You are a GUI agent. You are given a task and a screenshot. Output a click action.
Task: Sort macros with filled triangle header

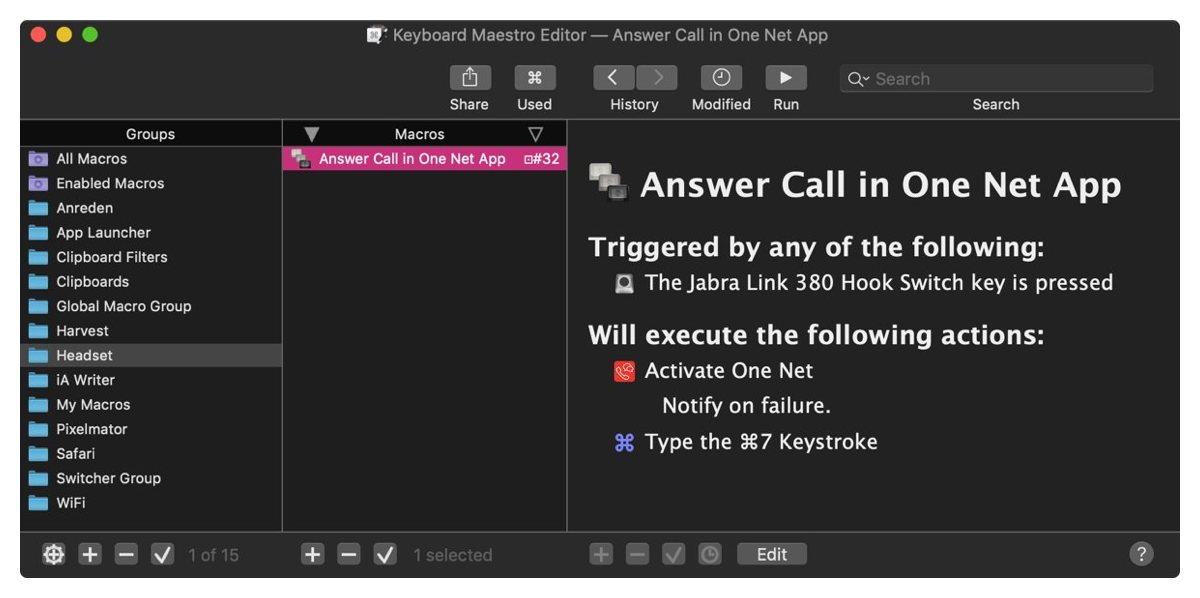[x=311, y=134]
